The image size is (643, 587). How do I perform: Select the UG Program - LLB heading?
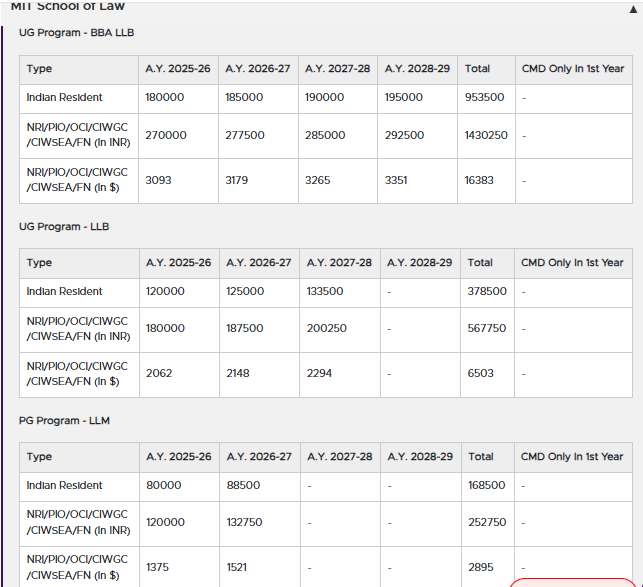click(x=64, y=227)
